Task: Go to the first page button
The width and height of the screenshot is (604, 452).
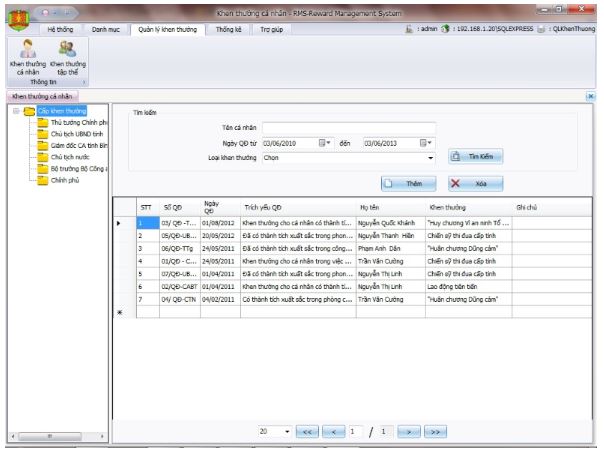Action: (307, 432)
